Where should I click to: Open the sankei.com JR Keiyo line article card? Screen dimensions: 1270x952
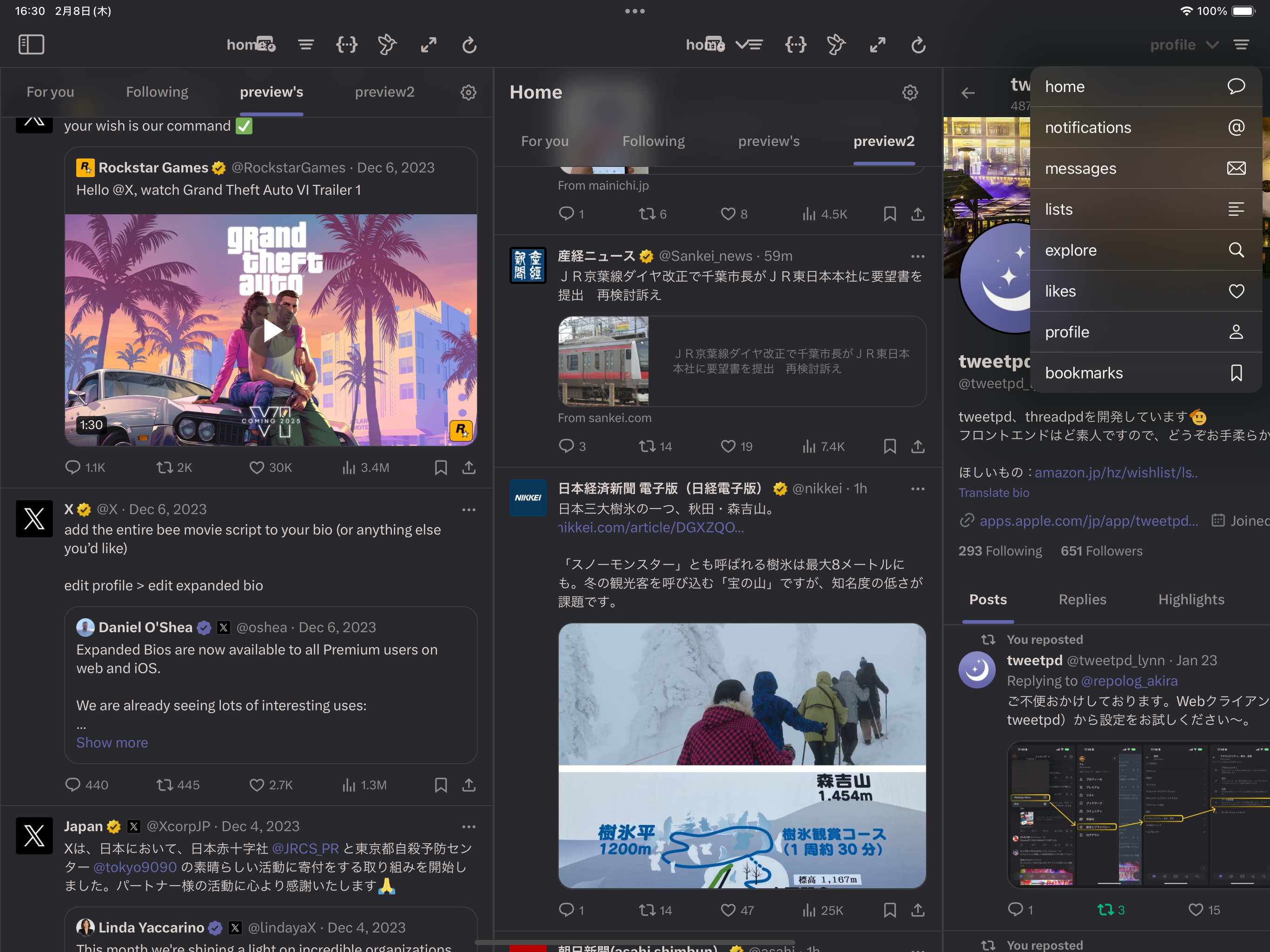pos(742,361)
